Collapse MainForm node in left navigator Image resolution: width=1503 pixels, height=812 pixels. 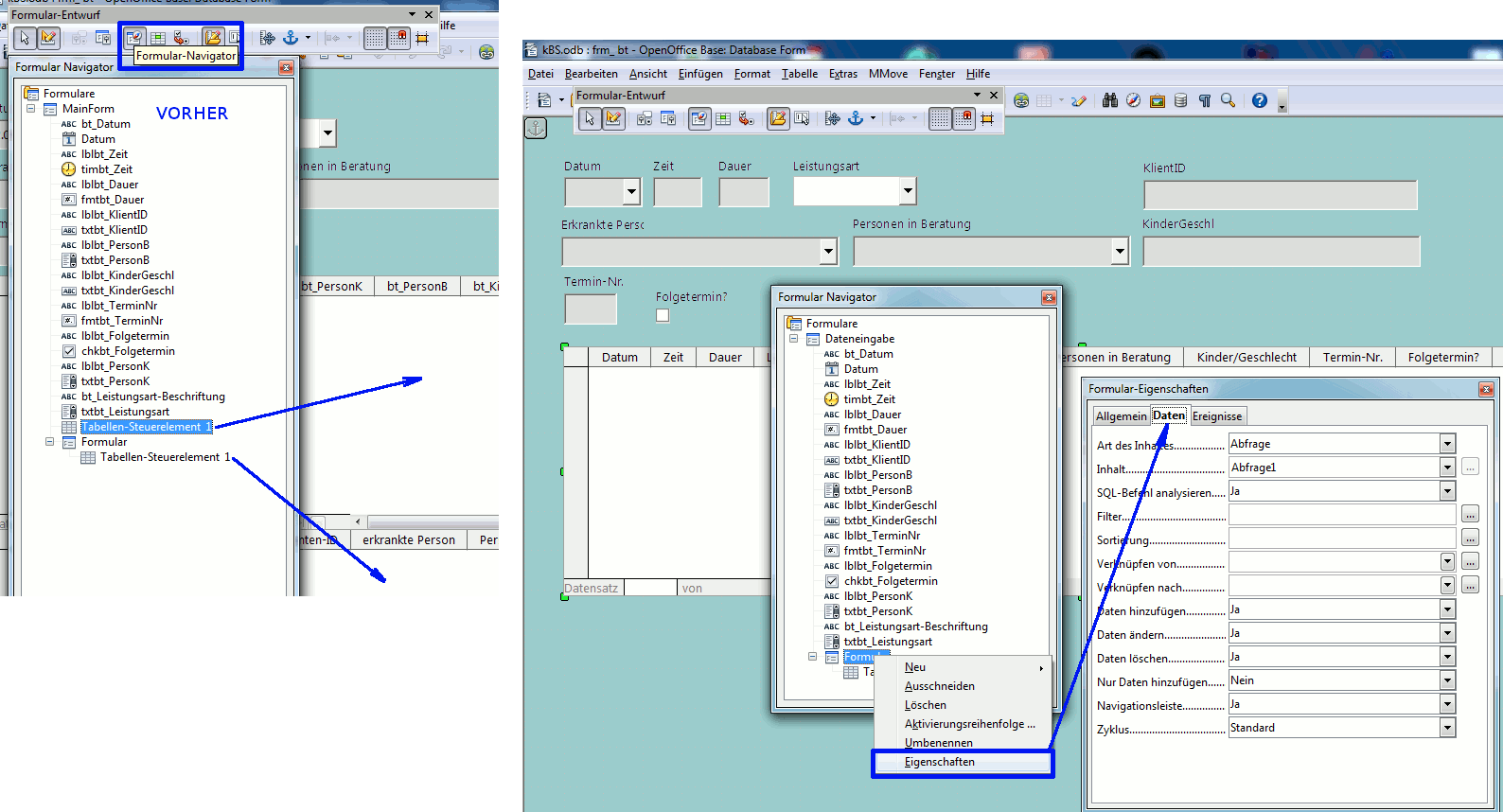click(31, 109)
